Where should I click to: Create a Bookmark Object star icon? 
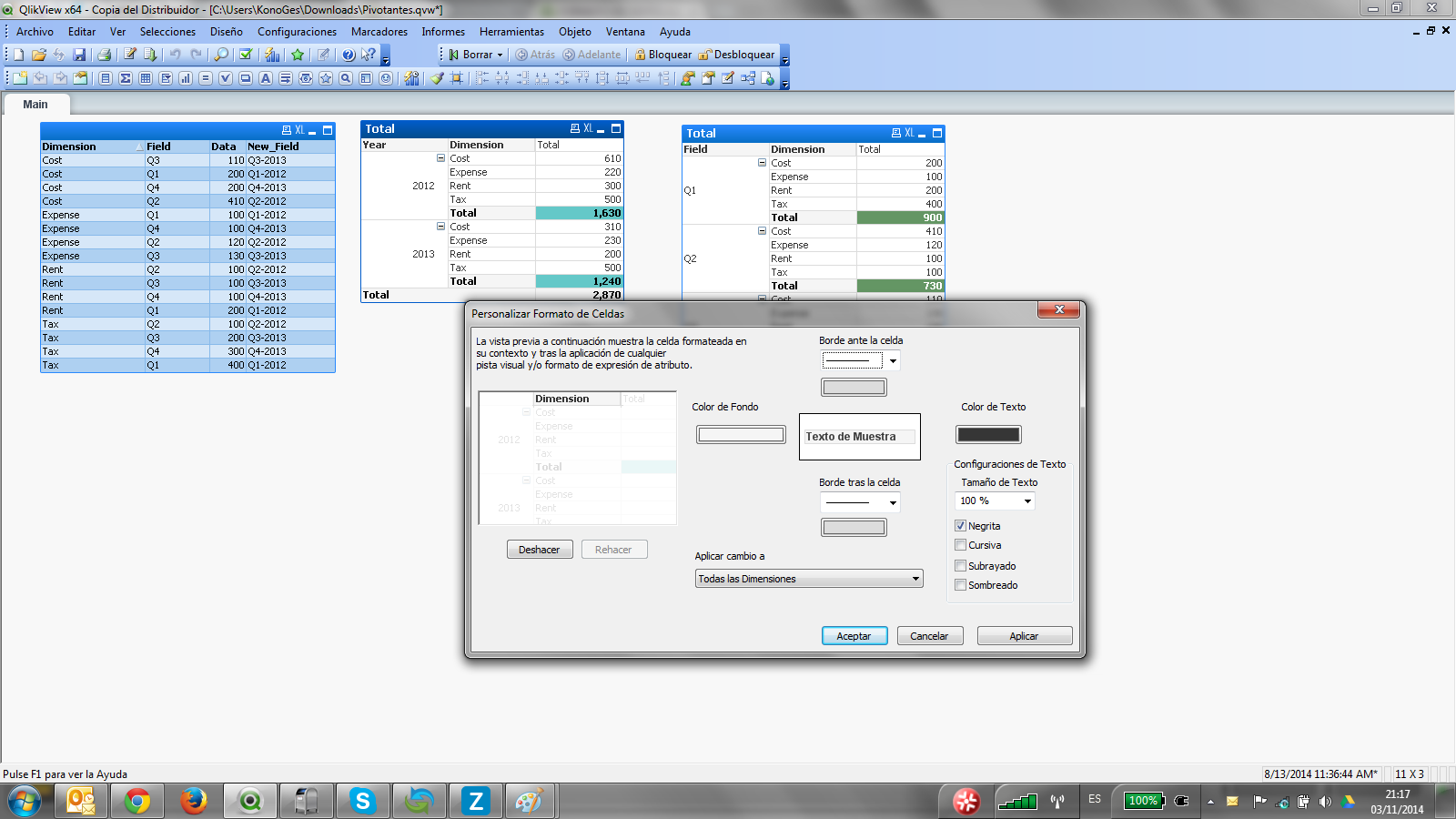click(x=326, y=78)
